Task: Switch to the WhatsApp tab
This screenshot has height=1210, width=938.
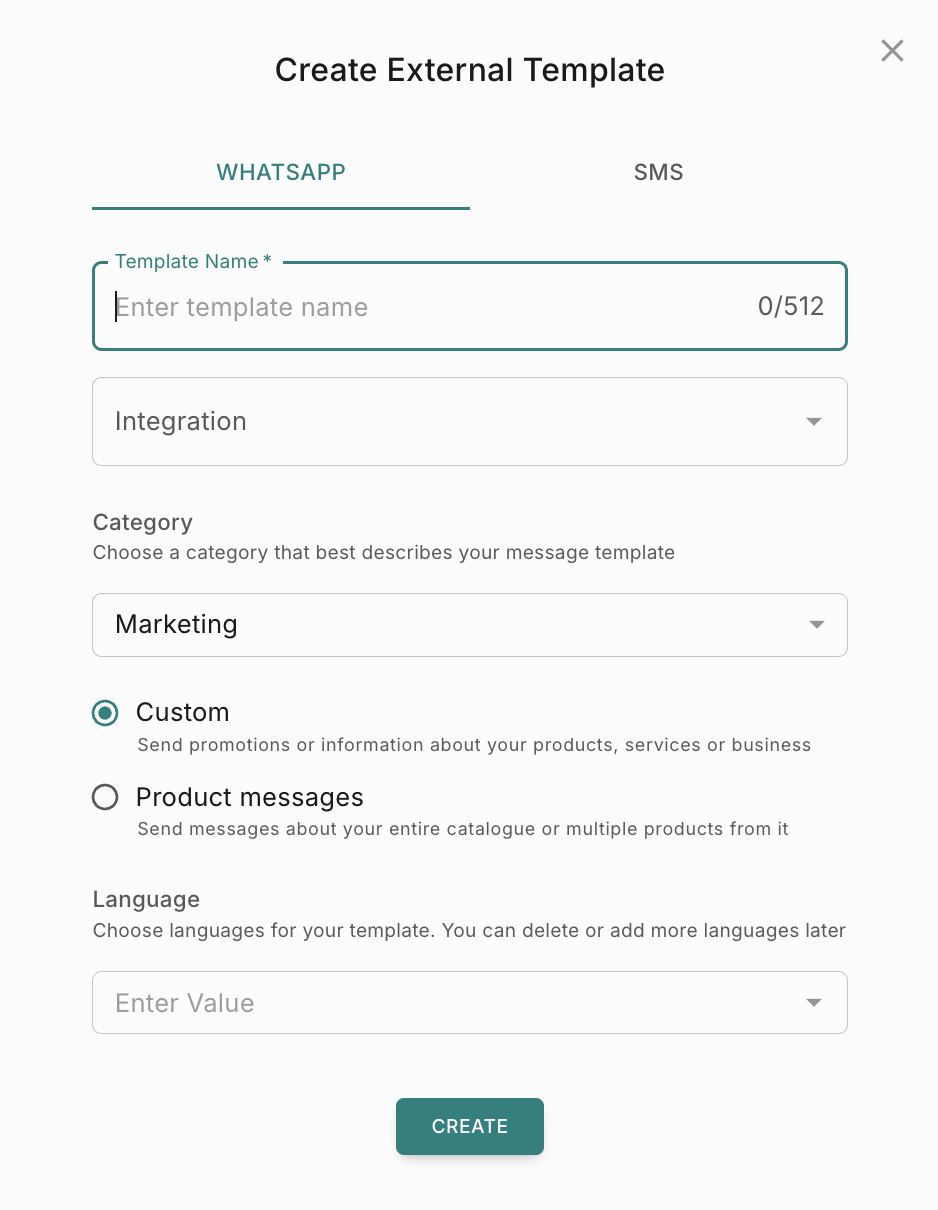Action: (281, 172)
